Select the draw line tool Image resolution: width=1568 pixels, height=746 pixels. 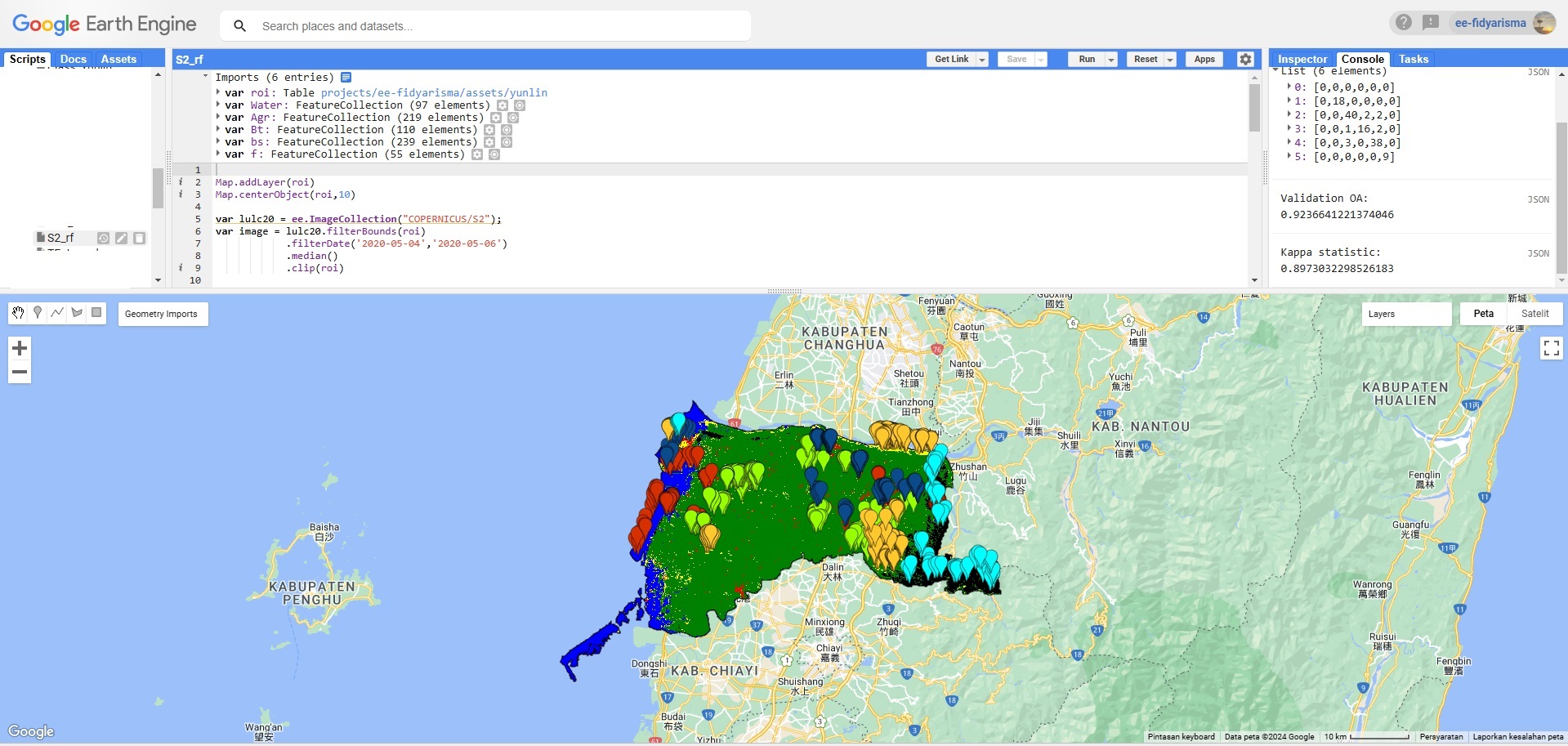57,313
